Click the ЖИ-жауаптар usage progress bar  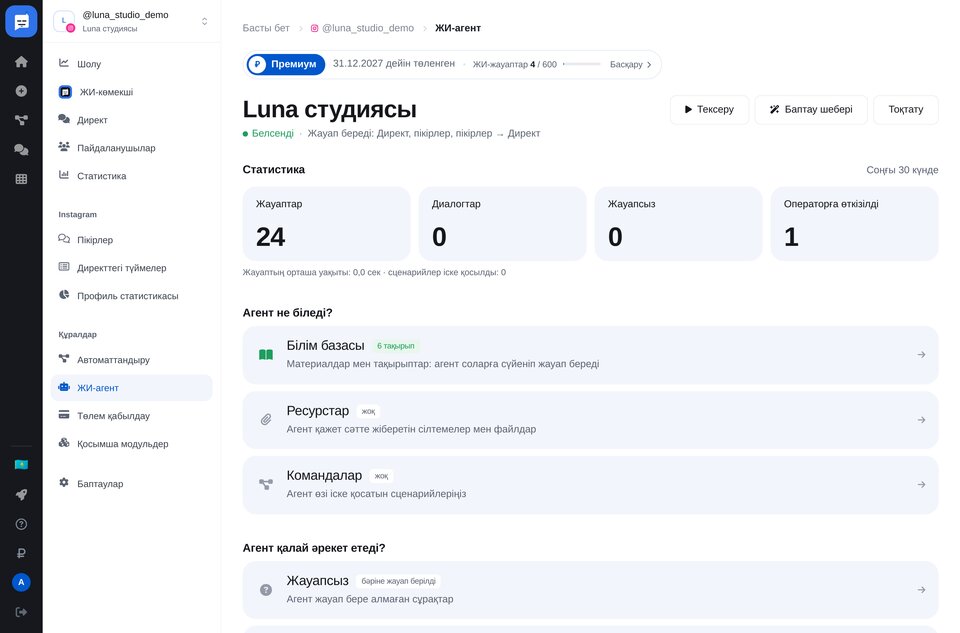point(581,64)
